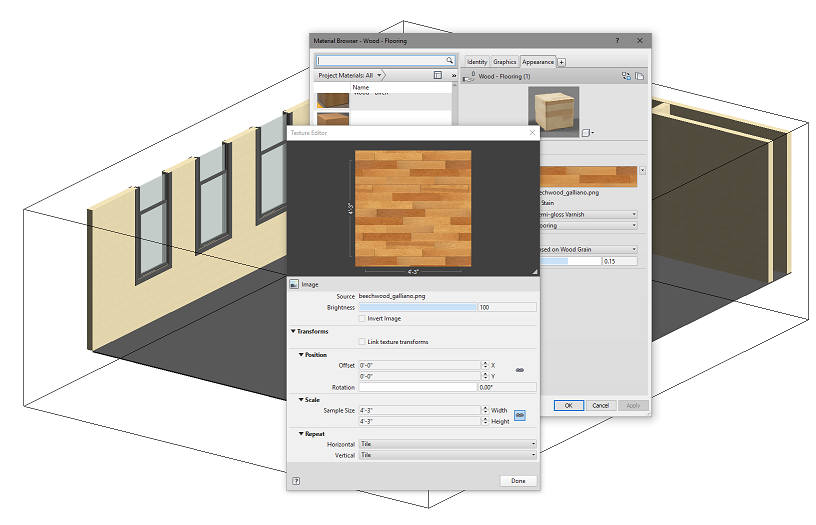This screenshot has height=525, width=816.
Task: Open the Semi-gloss Varnish finish dropdown
Action: [589, 214]
